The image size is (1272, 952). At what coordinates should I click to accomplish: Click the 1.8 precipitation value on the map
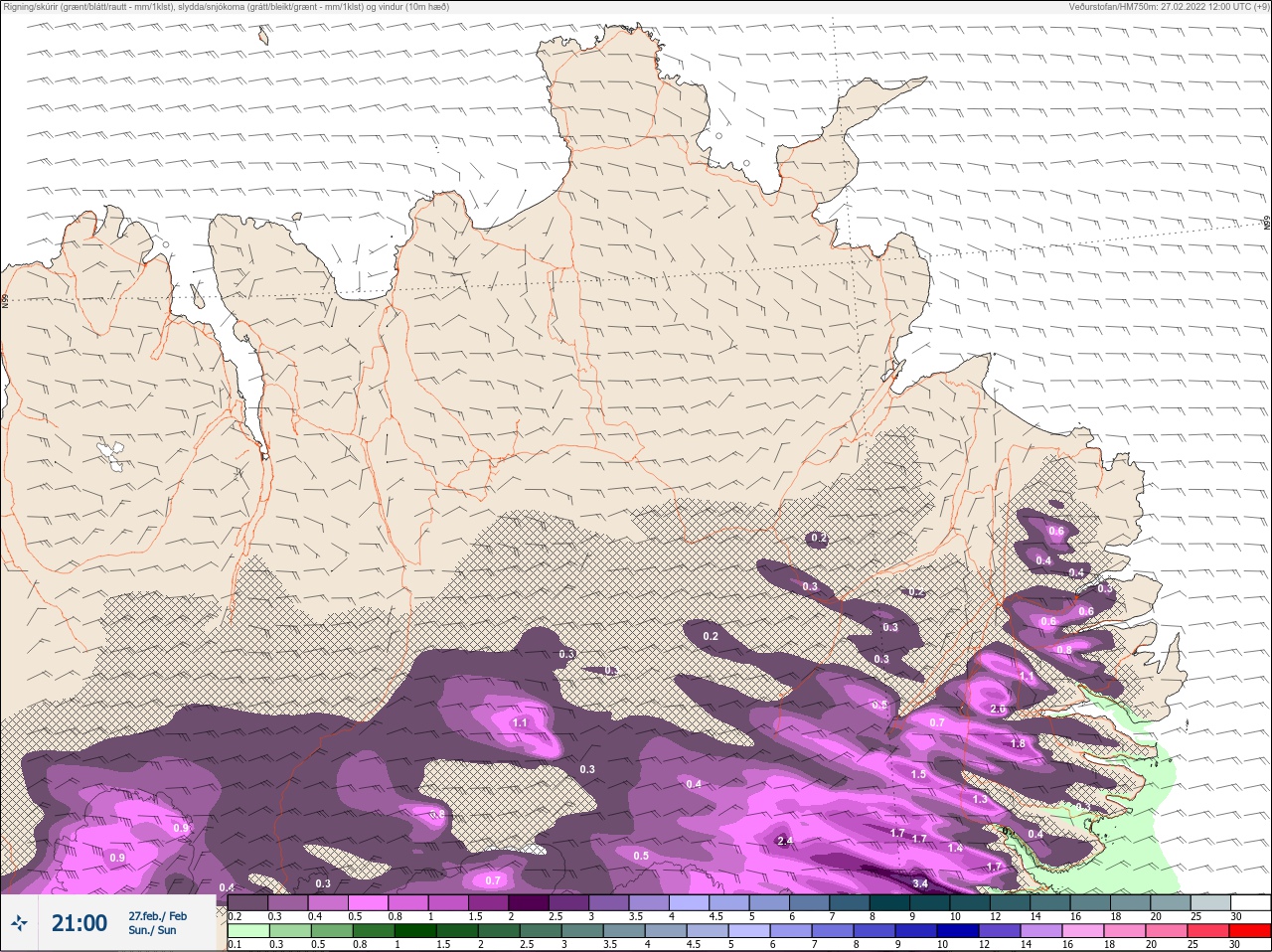point(1018,743)
